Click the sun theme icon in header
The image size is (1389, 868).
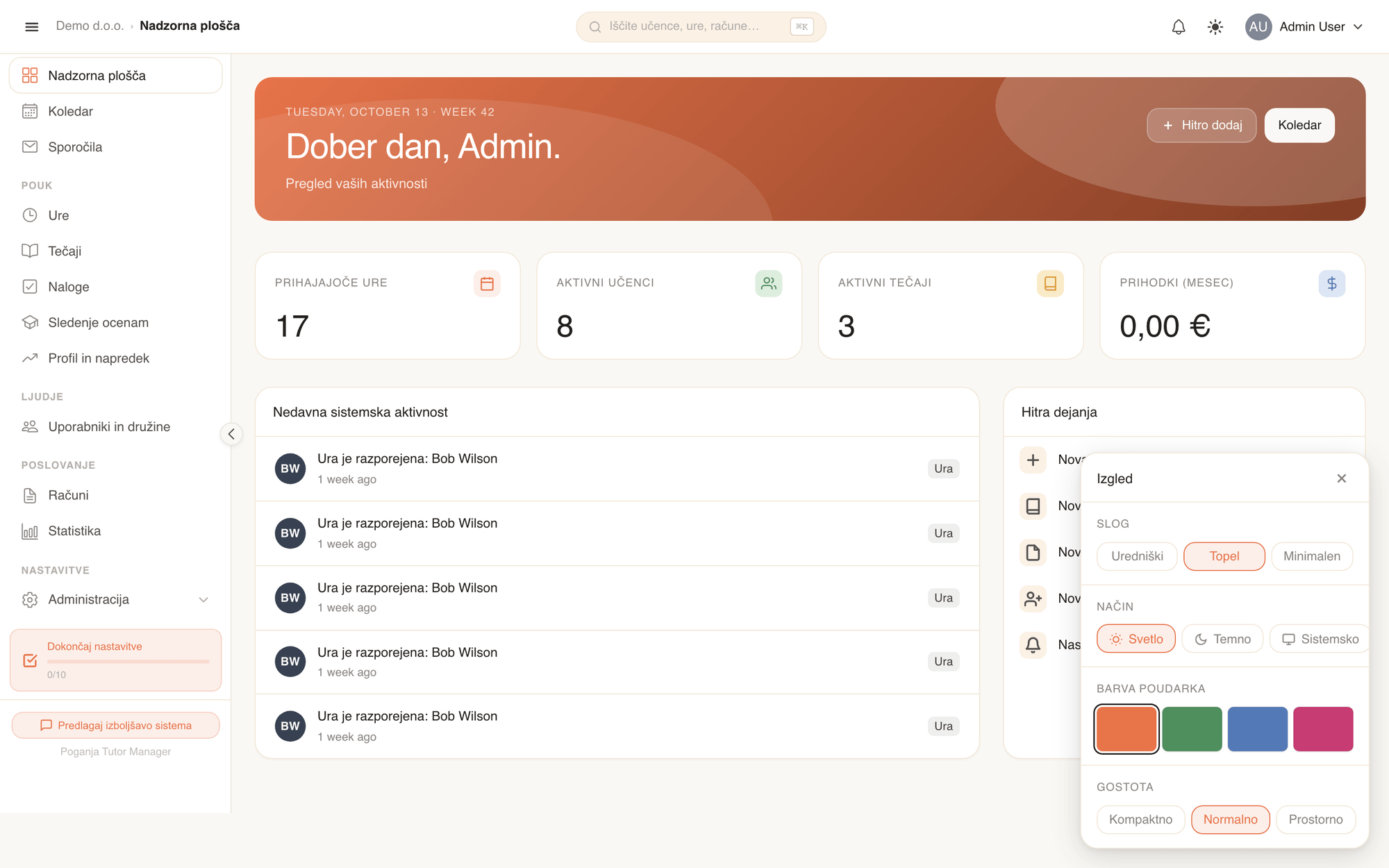coord(1215,27)
